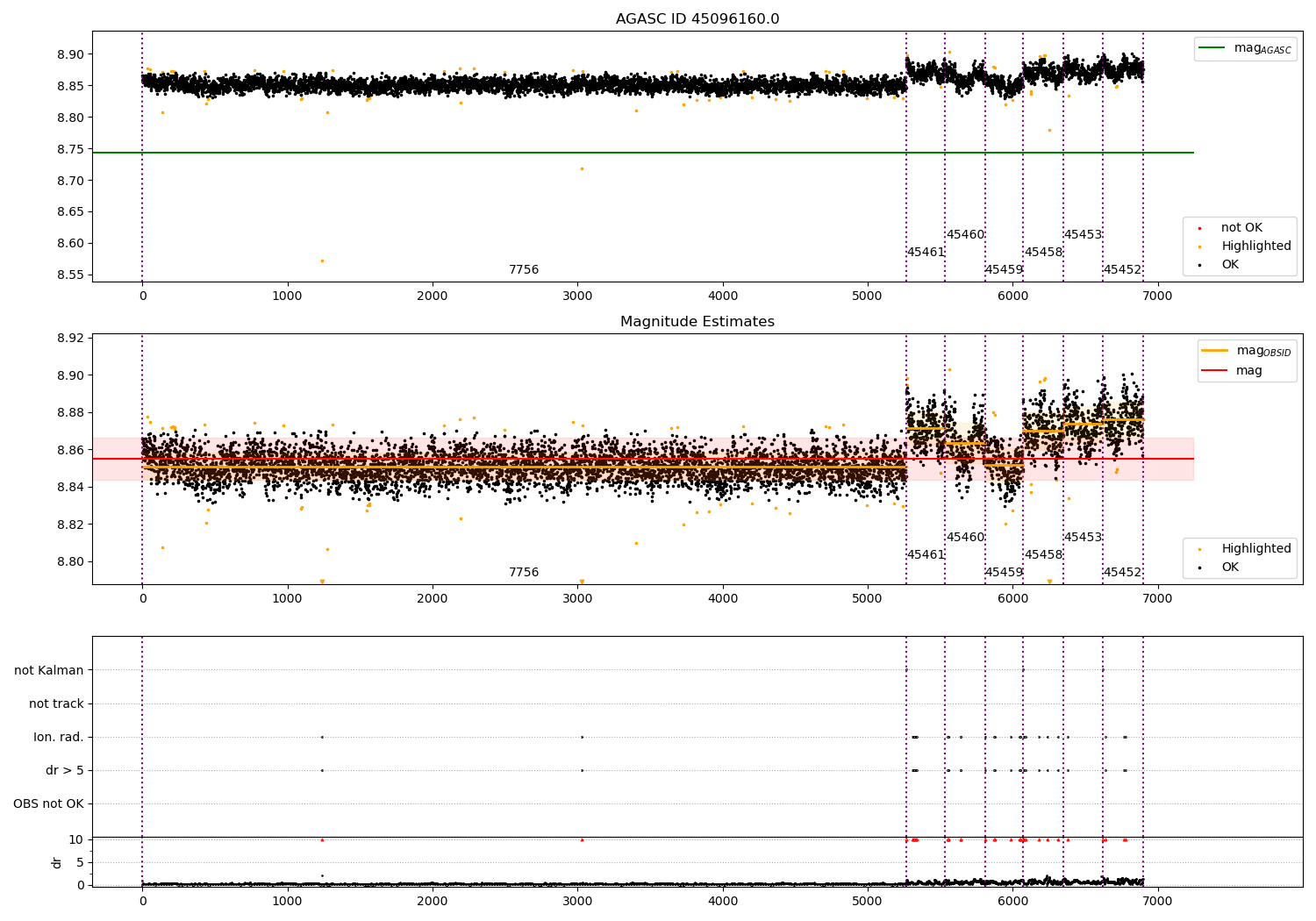The height and width of the screenshot is (921, 1316).
Task: Click the red line sample beside "mag" legend entry
Action: pos(1215,371)
